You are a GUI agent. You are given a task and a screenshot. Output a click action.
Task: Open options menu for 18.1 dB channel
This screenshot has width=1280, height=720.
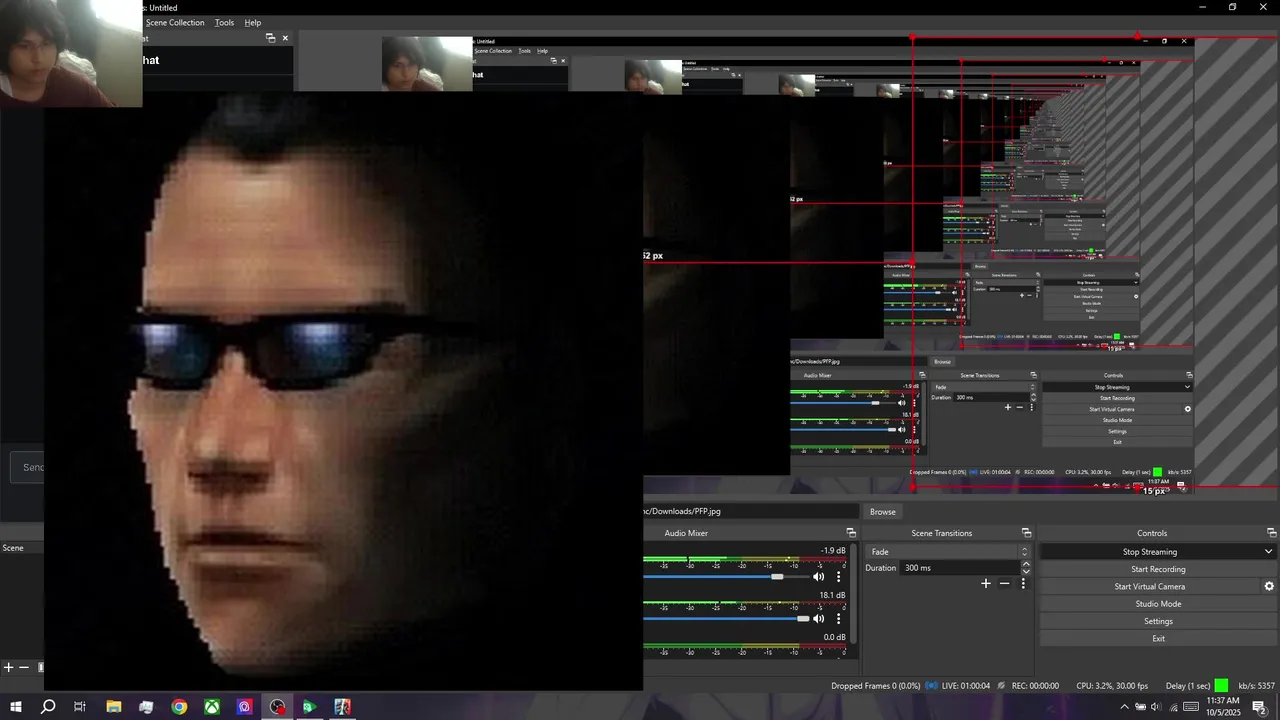(x=839, y=619)
